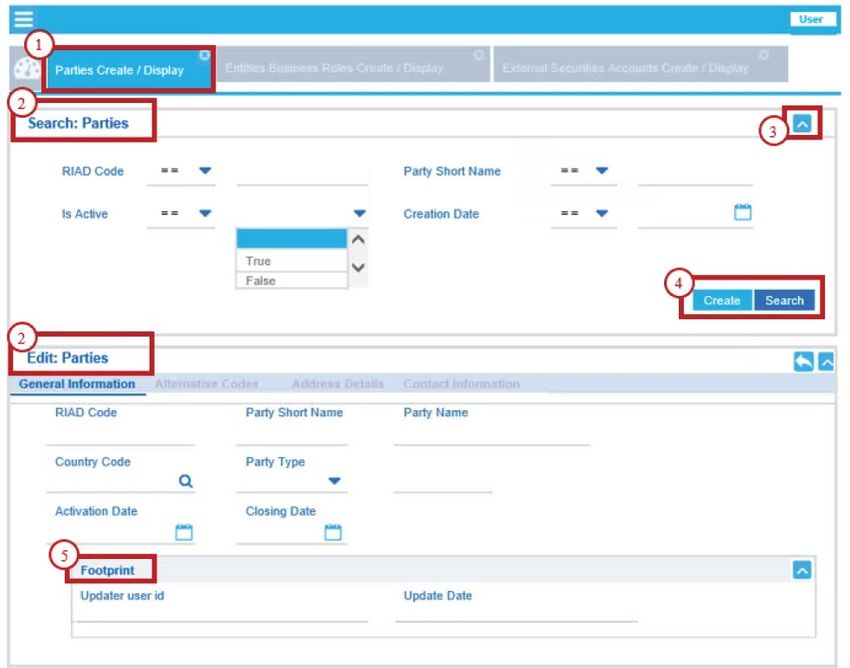Open the Activation Date calendar picker
This screenshot has width=850, height=668.
(x=184, y=531)
